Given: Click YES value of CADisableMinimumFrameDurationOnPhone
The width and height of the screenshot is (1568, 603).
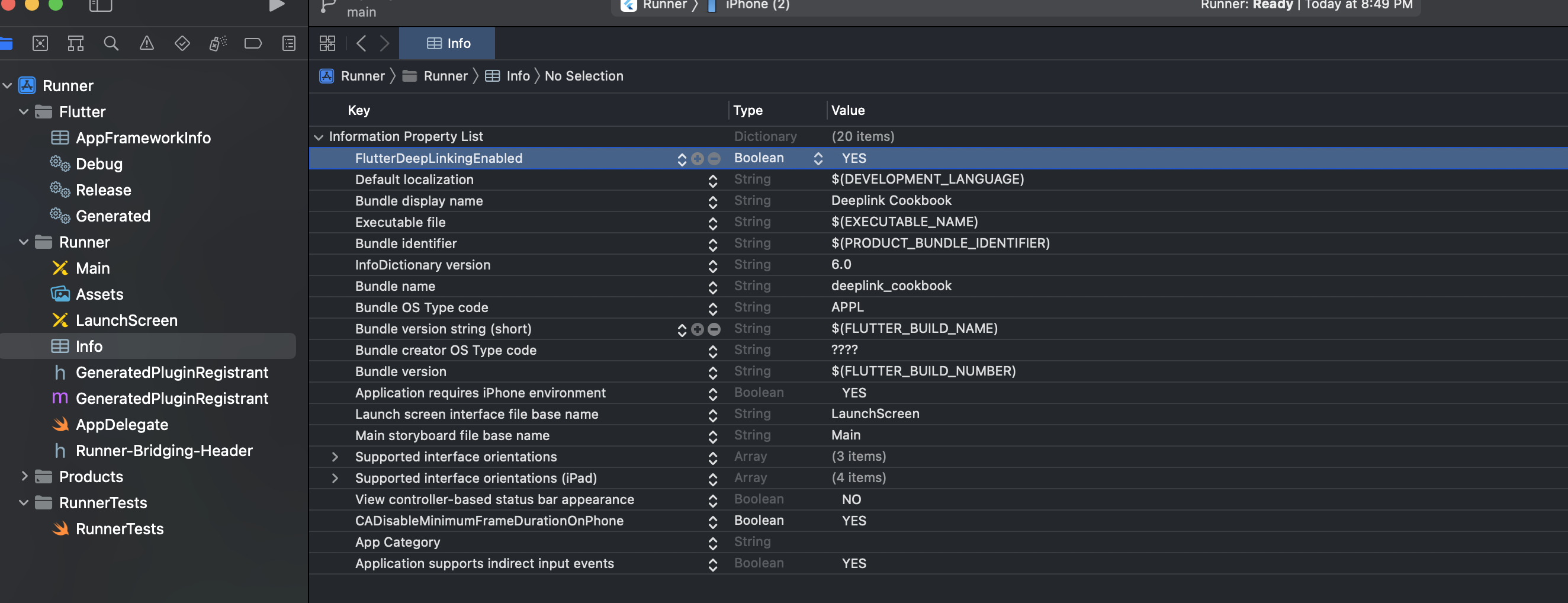Looking at the screenshot, I should click(854, 521).
